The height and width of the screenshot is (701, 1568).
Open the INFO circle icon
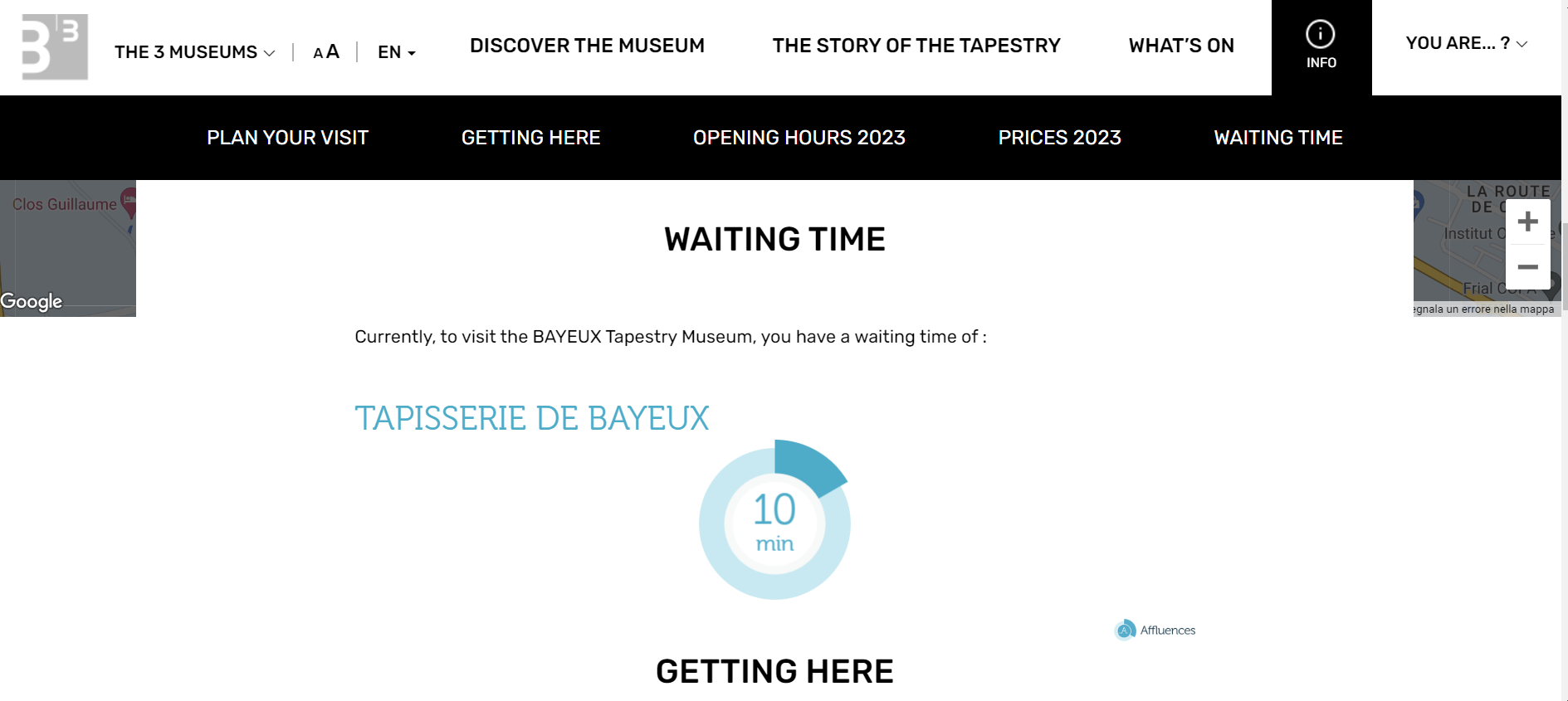1321,34
